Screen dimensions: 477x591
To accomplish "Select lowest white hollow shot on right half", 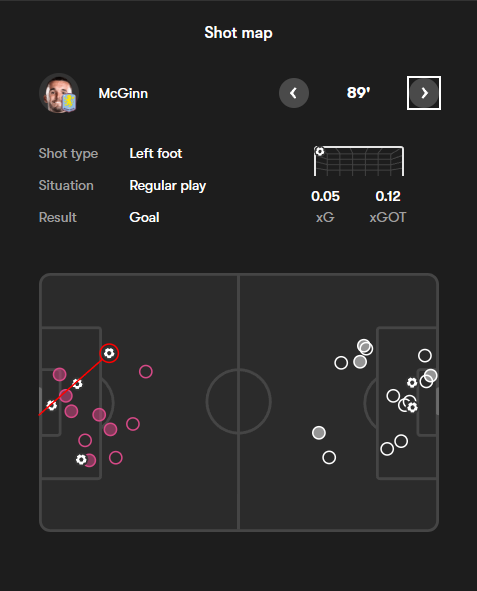I will (x=329, y=458).
